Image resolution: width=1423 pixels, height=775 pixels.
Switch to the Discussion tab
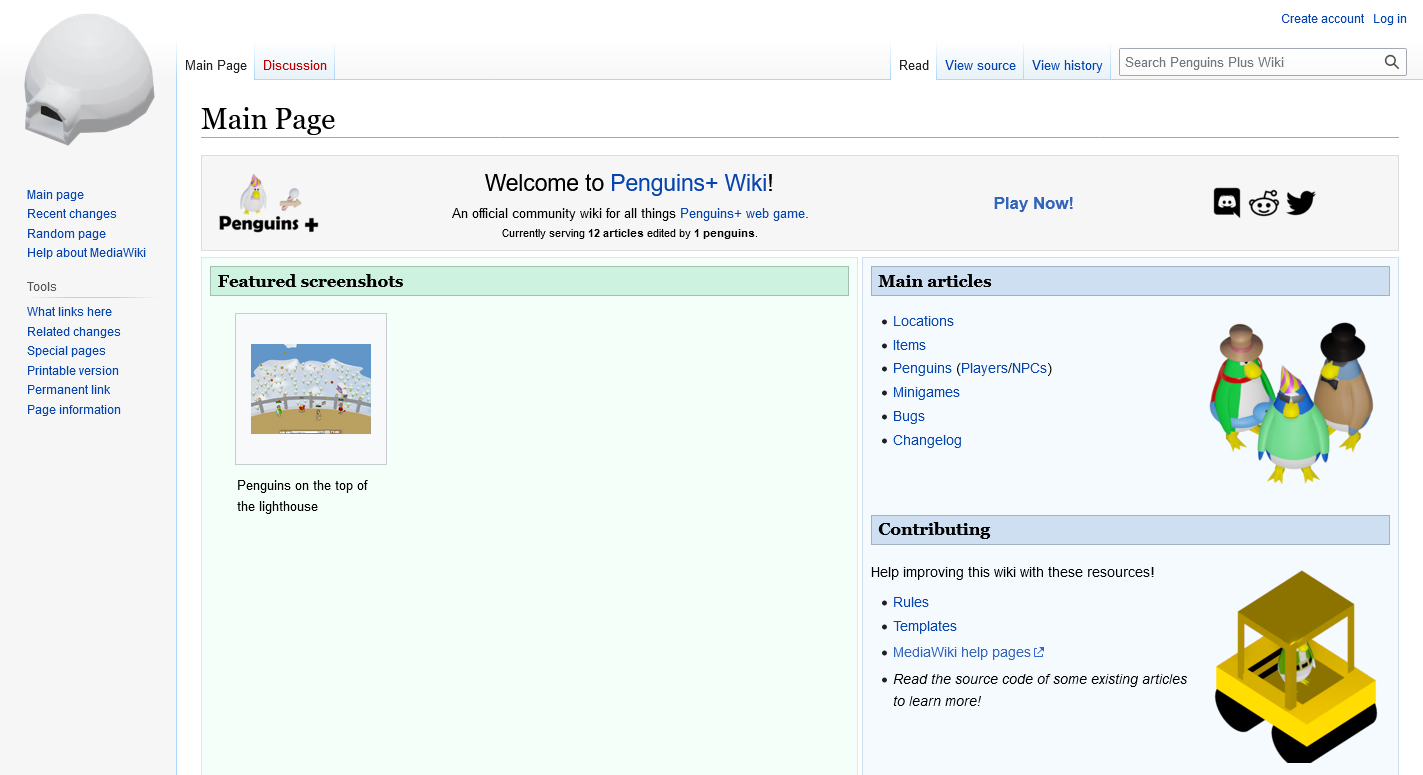click(x=295, y=66)
